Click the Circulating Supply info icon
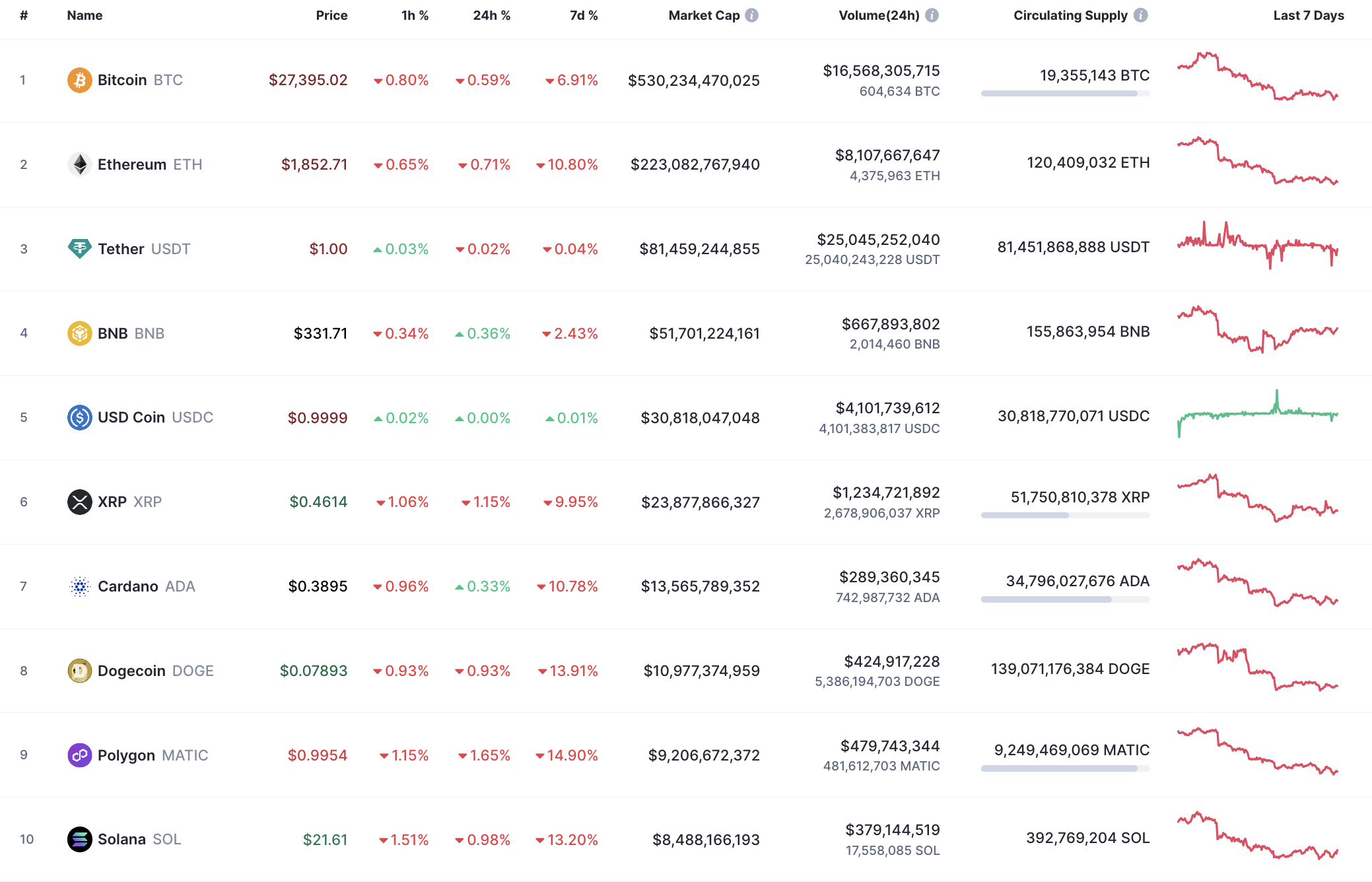This screenshot has height=882, width=1372. 1140,15
